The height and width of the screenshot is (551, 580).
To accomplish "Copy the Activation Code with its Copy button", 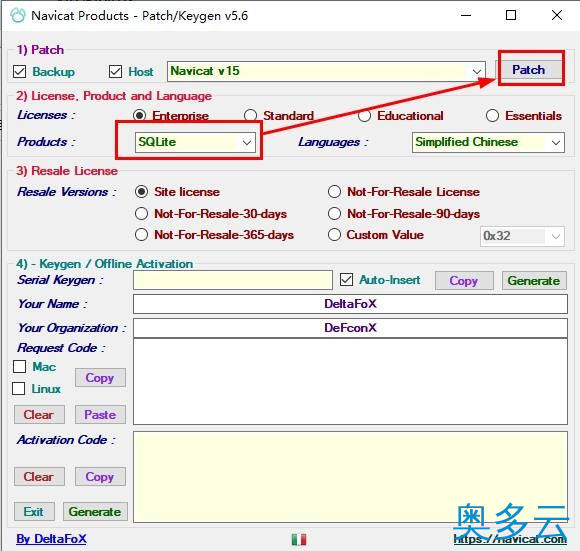I will coord(100,477).
